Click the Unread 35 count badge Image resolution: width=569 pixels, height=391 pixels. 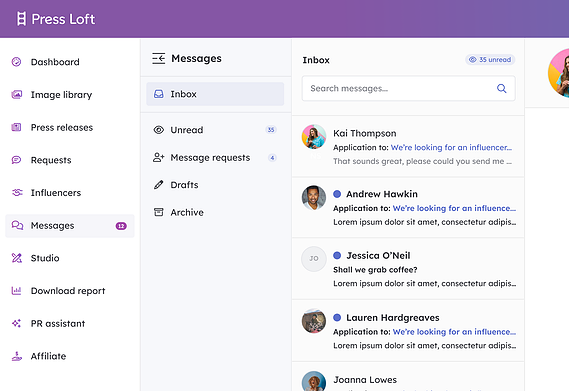click(x=271, y=130)
